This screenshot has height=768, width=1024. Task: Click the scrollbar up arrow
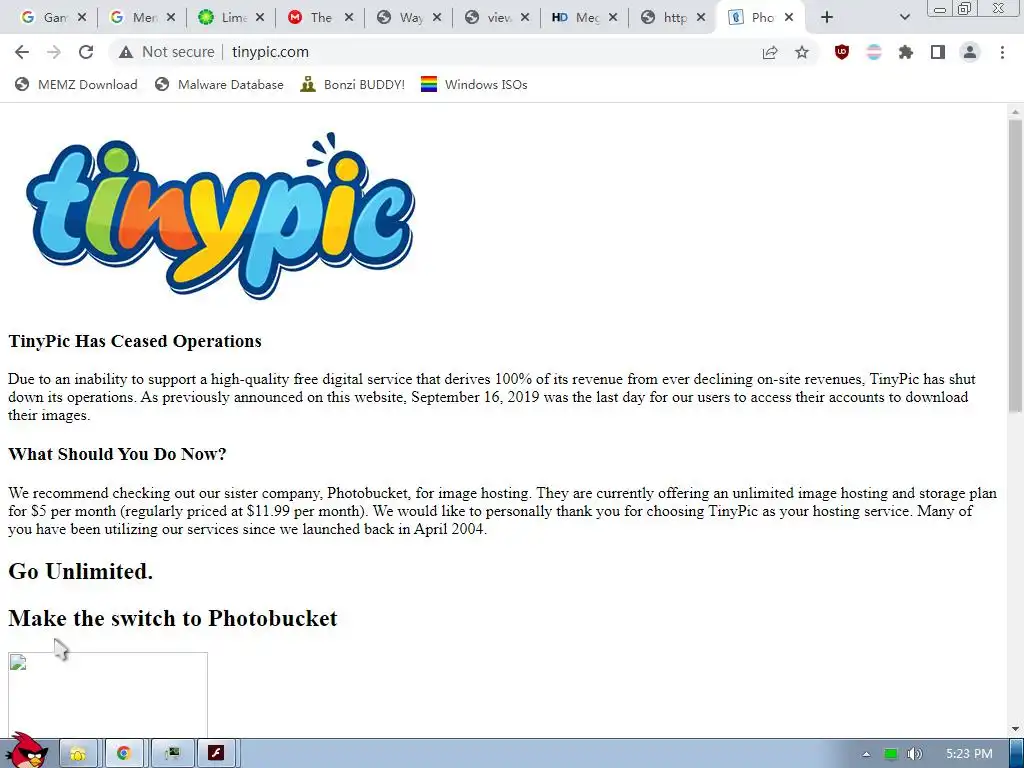point(1015,112)
